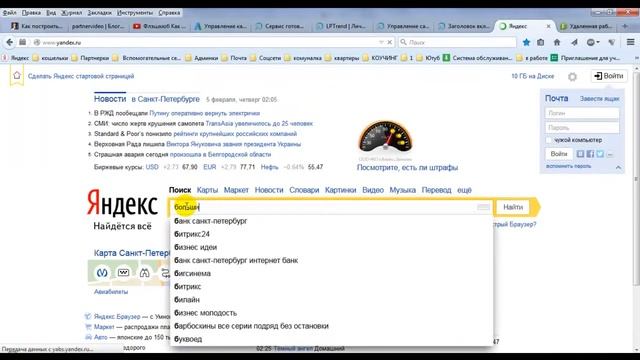Select the Перевод service tab

(436, 190)
